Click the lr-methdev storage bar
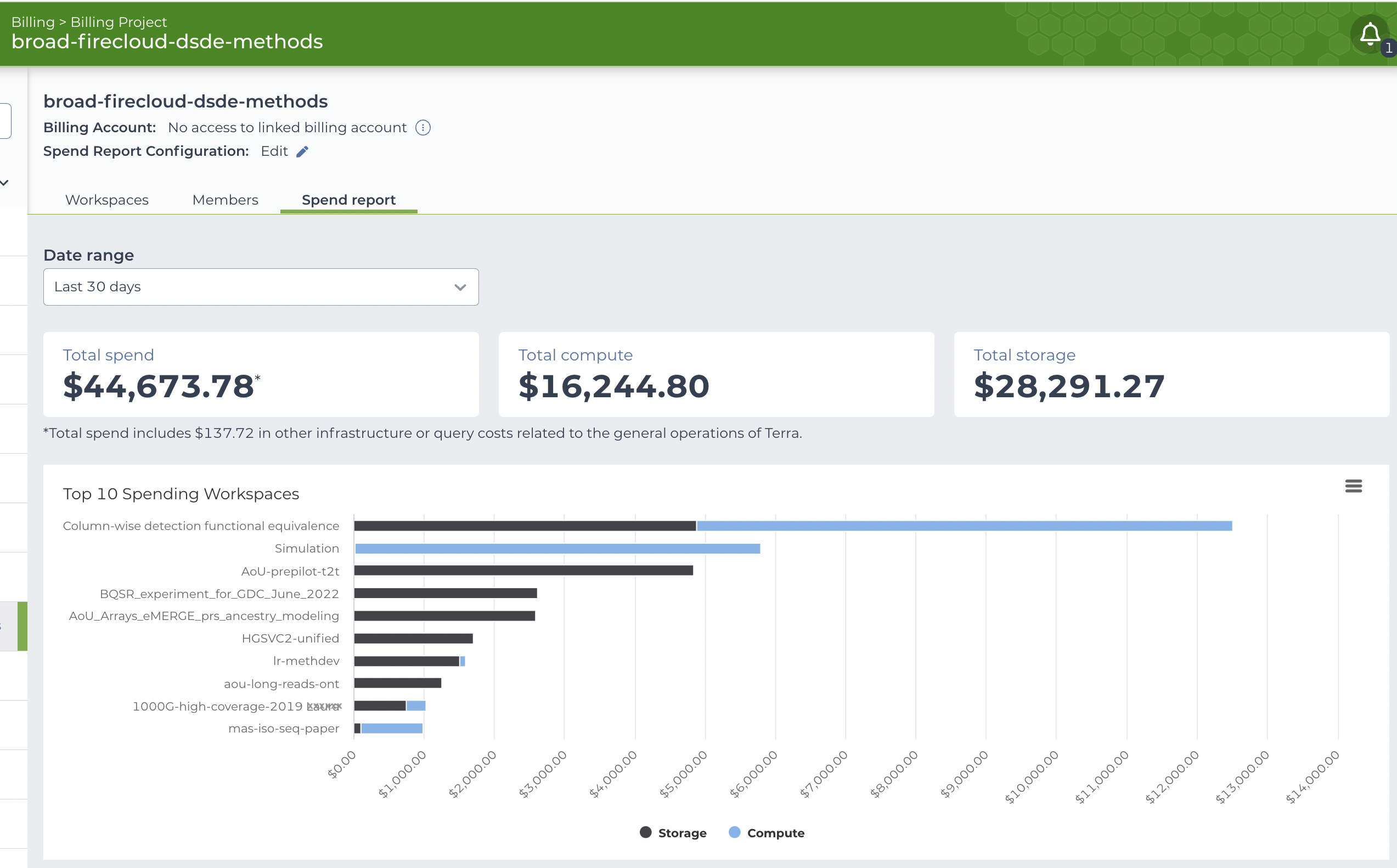 point(407,661)
